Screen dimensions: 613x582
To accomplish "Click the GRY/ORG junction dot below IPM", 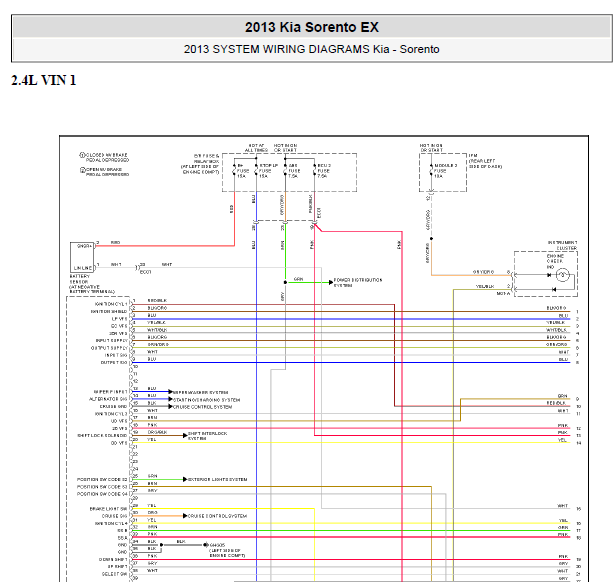I will point(431,238).
